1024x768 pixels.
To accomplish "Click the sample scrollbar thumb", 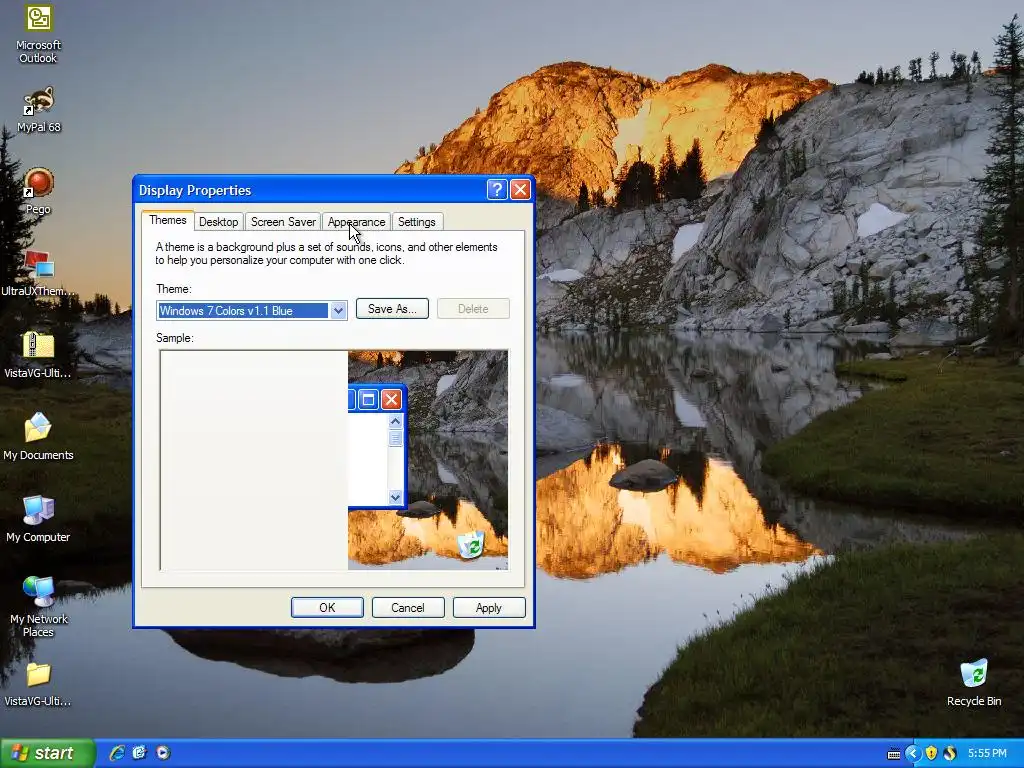I will pos(395,438).
